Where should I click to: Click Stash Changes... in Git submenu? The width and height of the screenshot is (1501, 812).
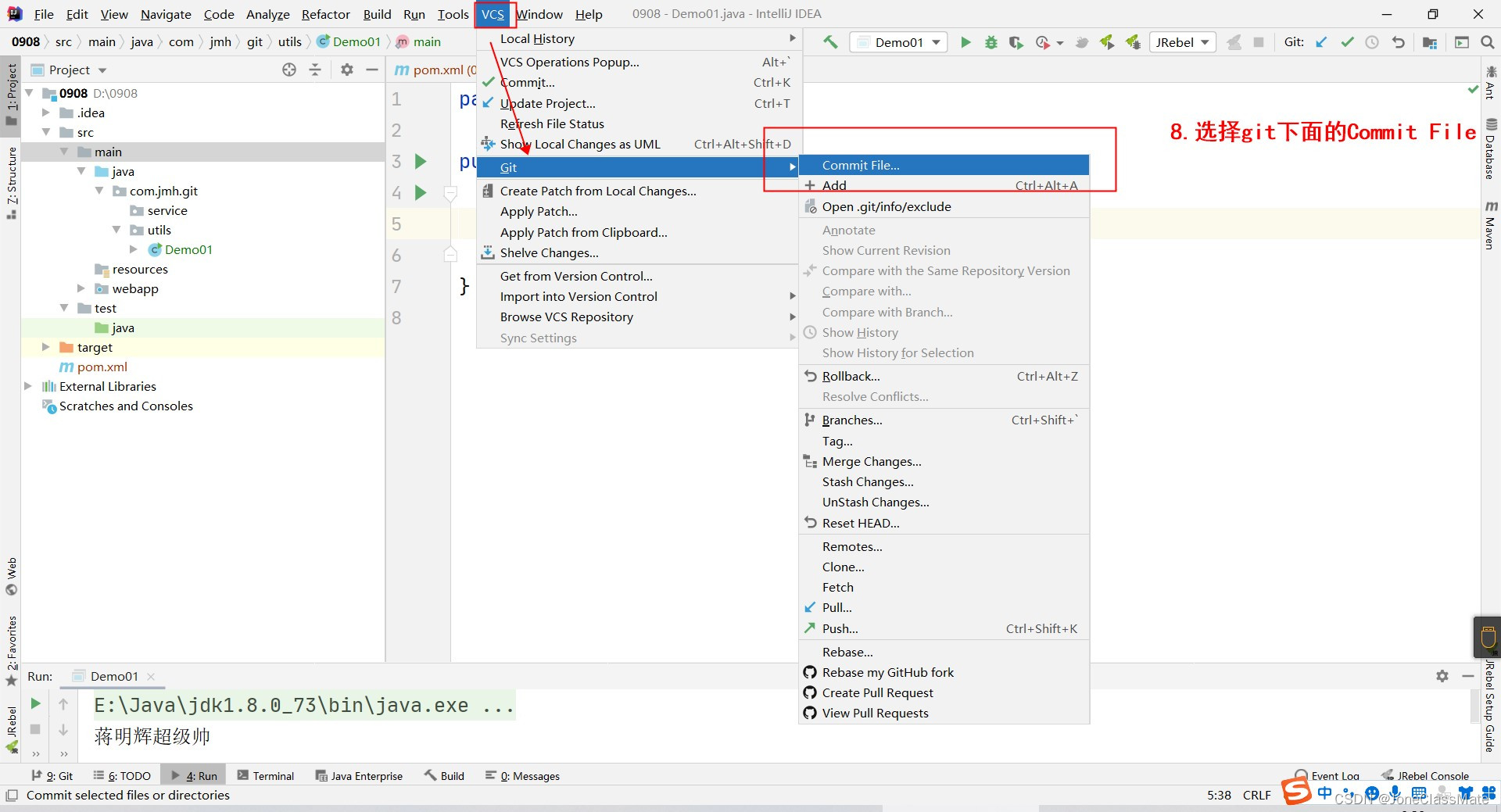click(x=944, y=481)
